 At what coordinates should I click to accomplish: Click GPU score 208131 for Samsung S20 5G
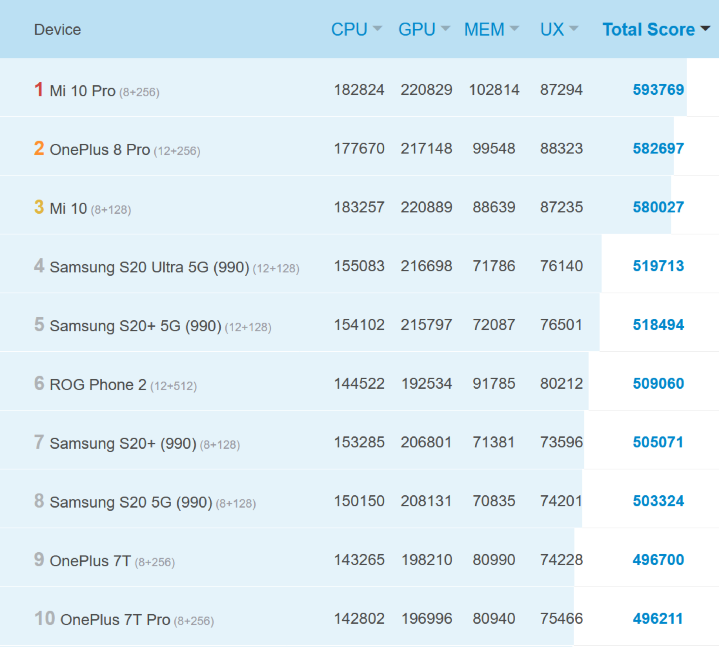[426, 501]
